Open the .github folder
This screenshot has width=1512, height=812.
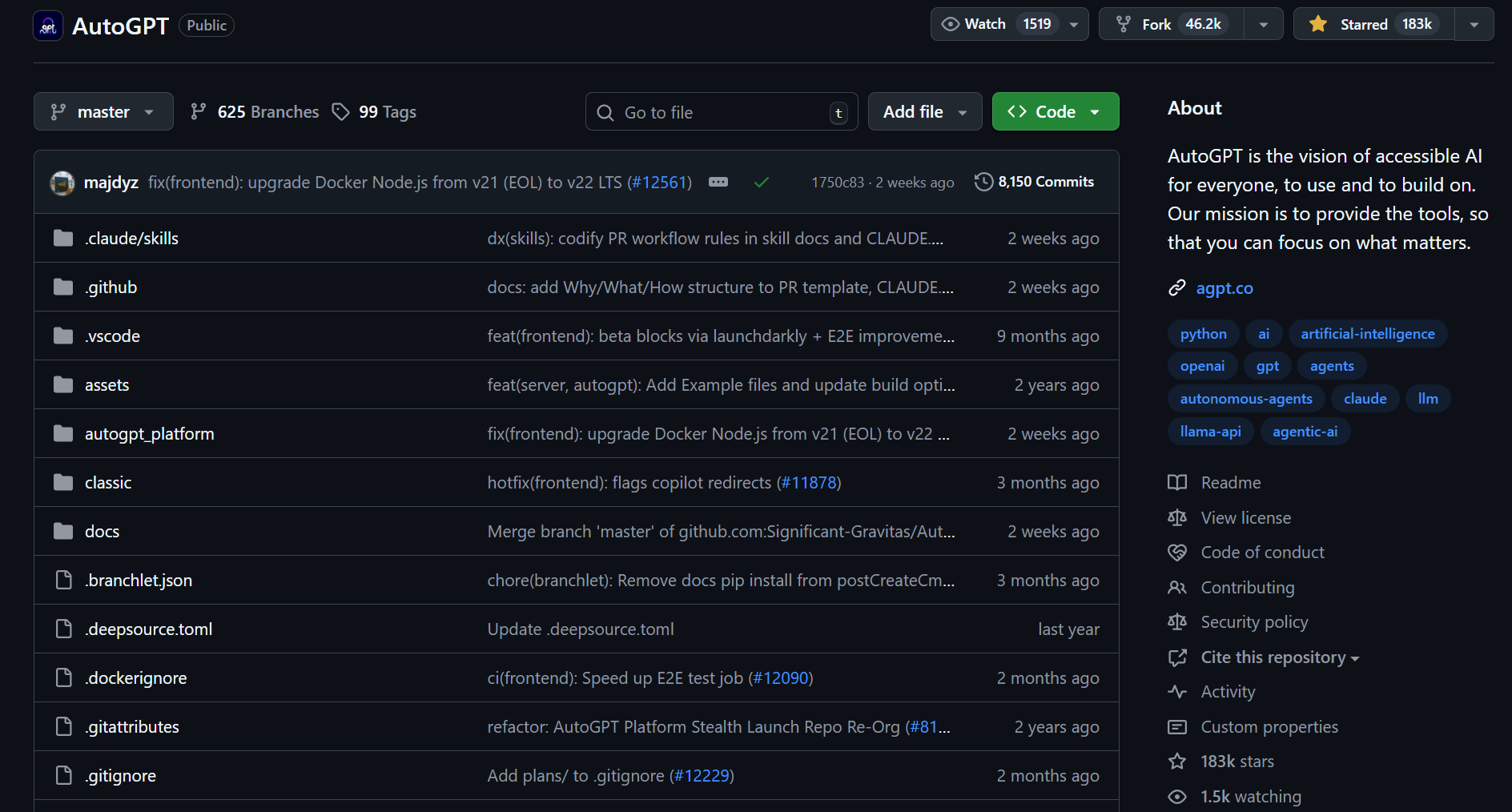click(x=112, y=287)
